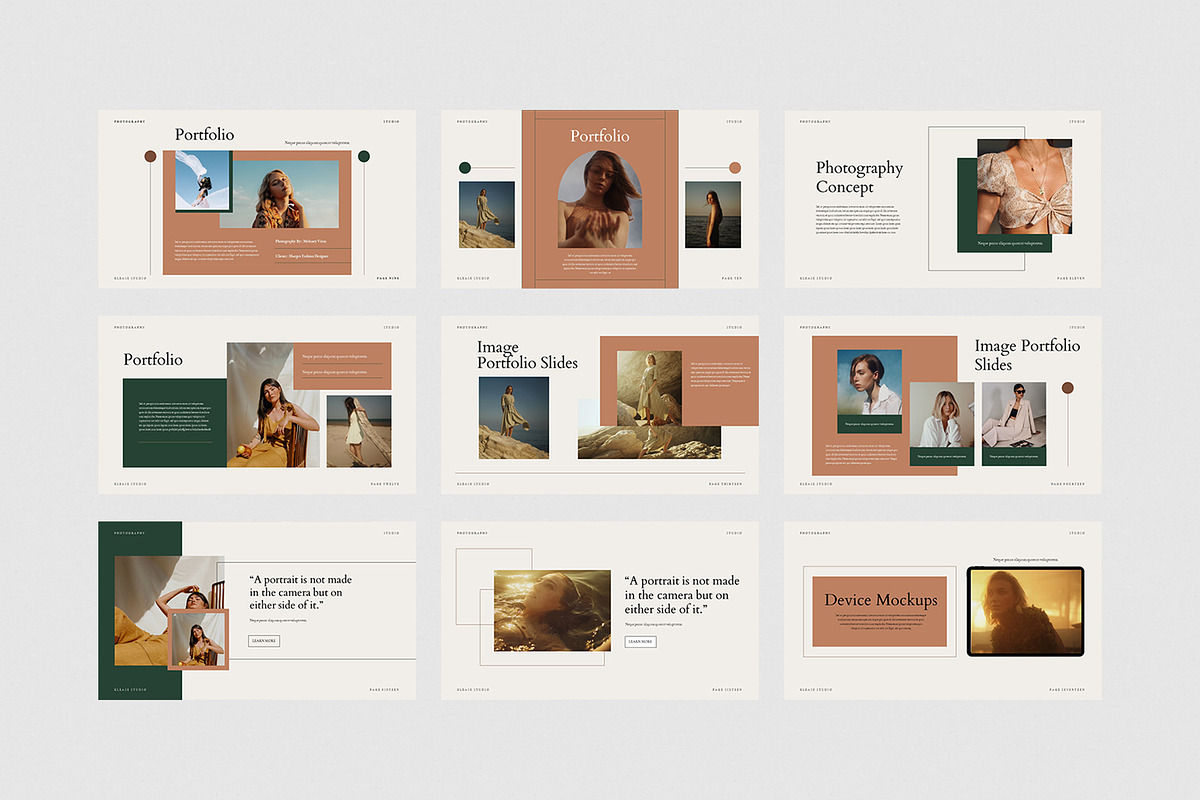Select the woman on rocks photo on page ten

(487, 214)
